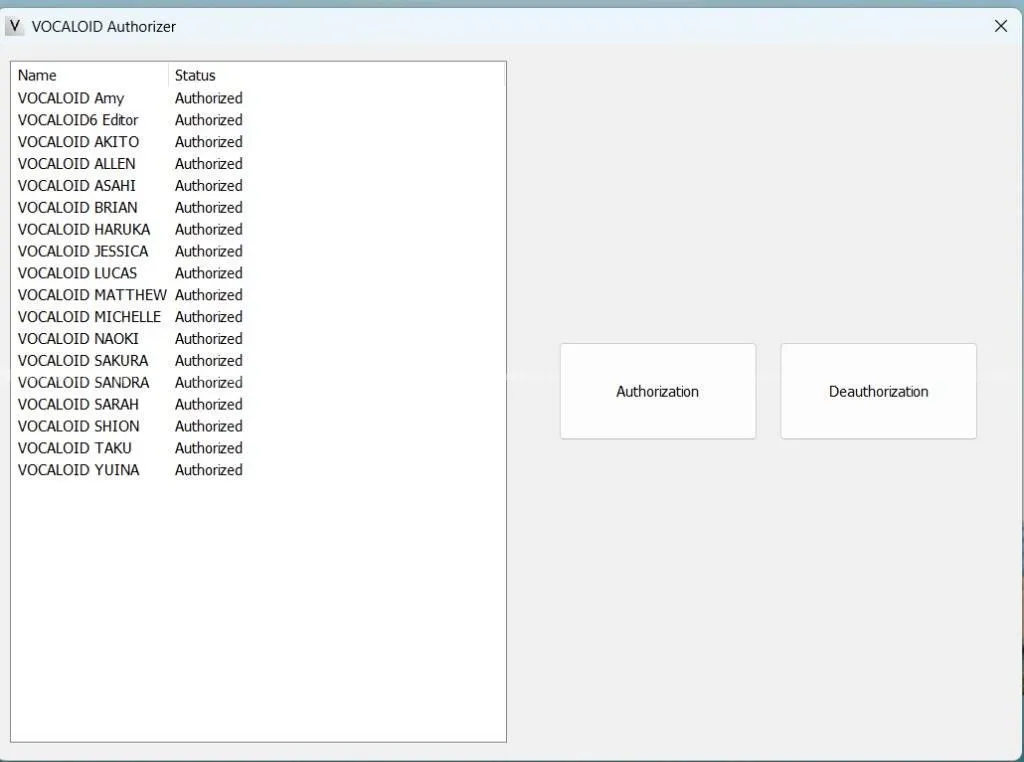Close the VOCALOID Authorizer window
The height and width of the screenshot is (762, 1024).
point(1000,26)
